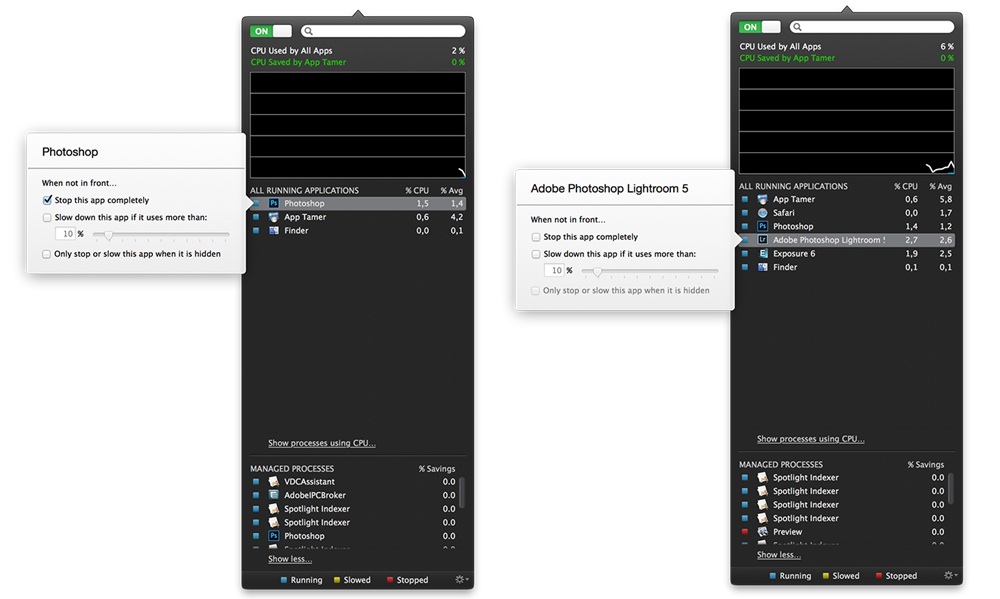Open 'Show processes using CPU...' in the left window

(x=322, y=443)
